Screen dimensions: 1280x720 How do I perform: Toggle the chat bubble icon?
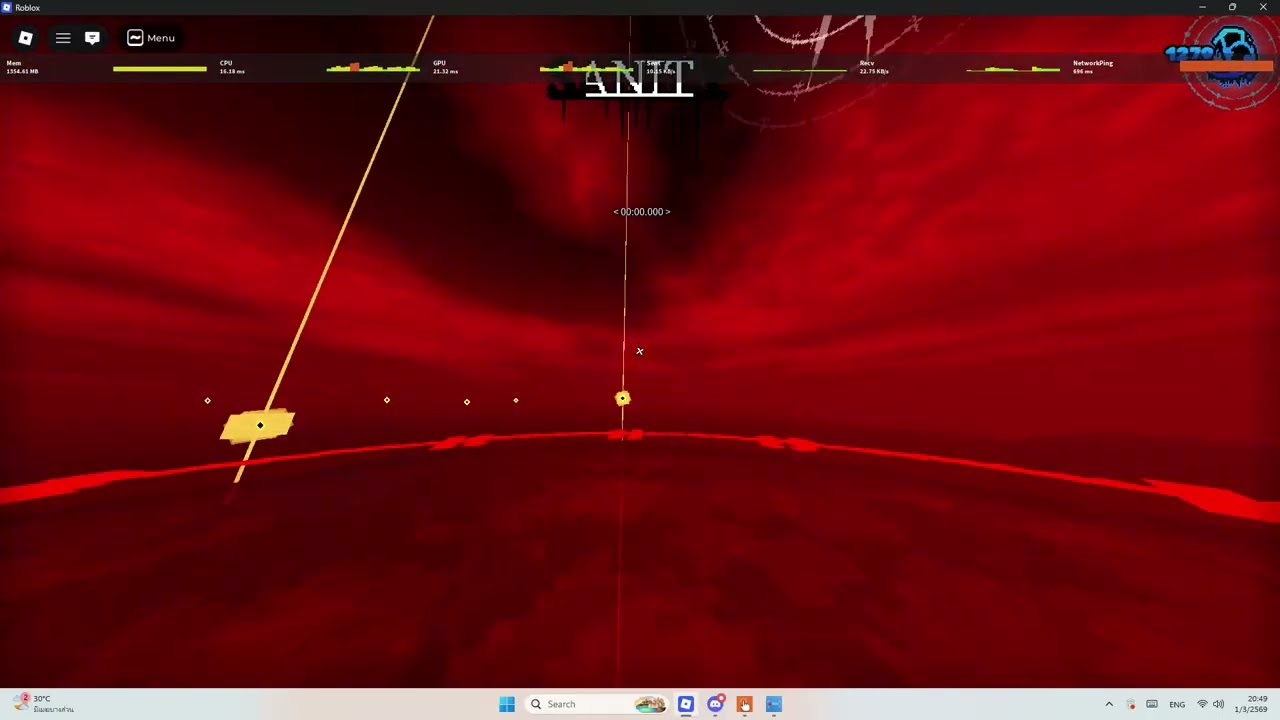(x=92, y=38)
